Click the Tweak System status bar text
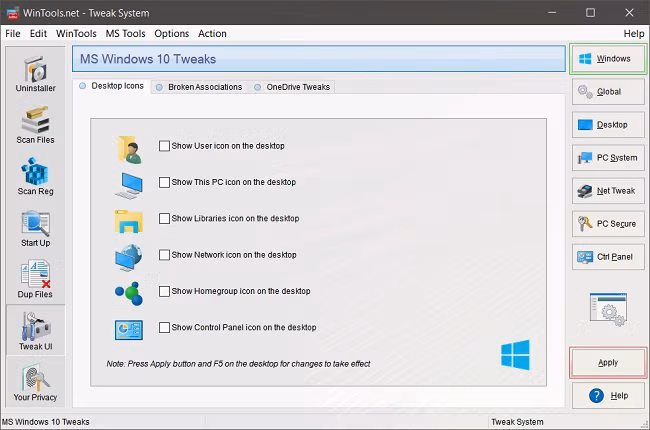The height and width of the screenshot is (430, 650). tap(517, 422)
